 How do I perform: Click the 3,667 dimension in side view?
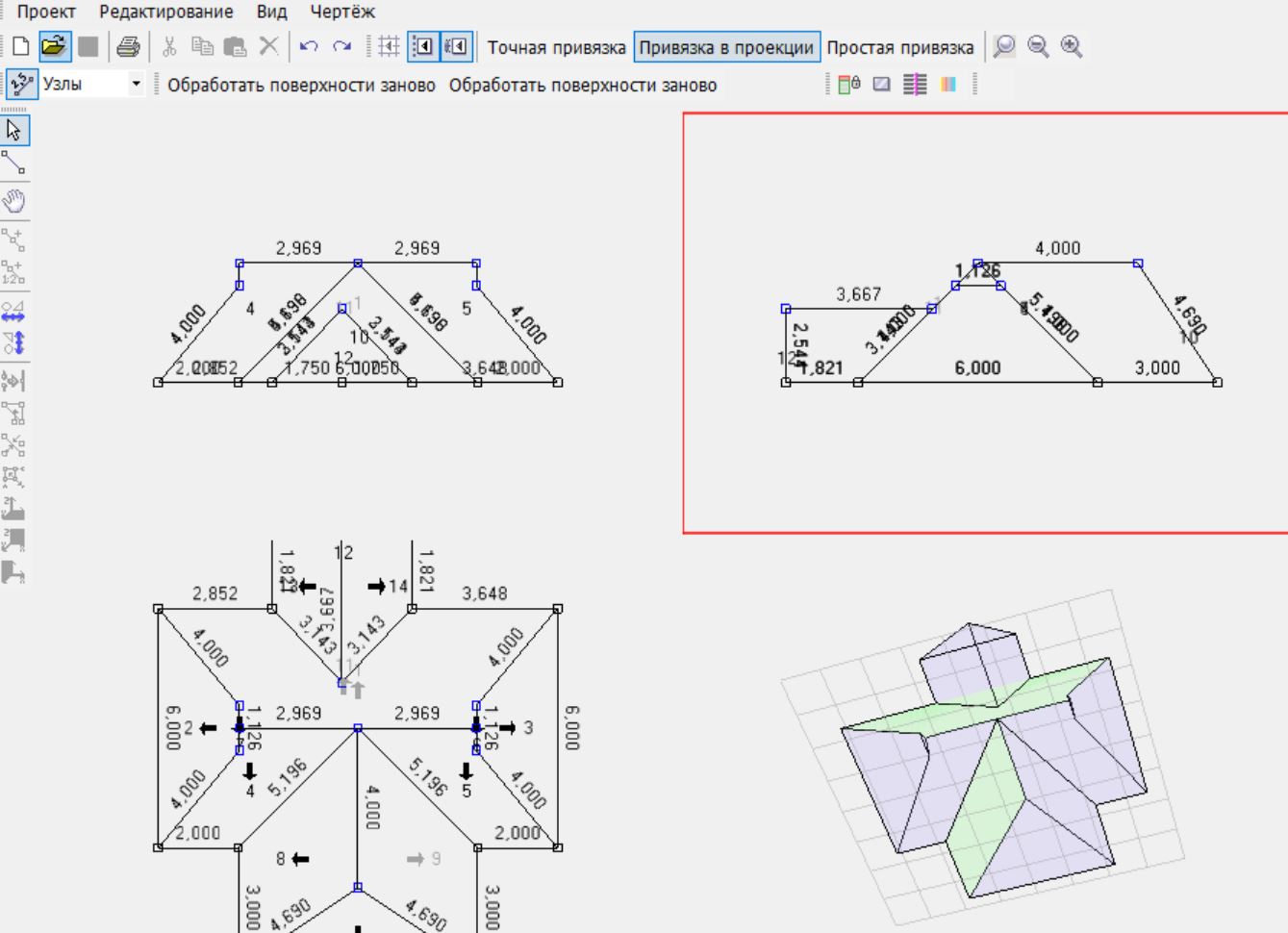[x=858, y=294]
